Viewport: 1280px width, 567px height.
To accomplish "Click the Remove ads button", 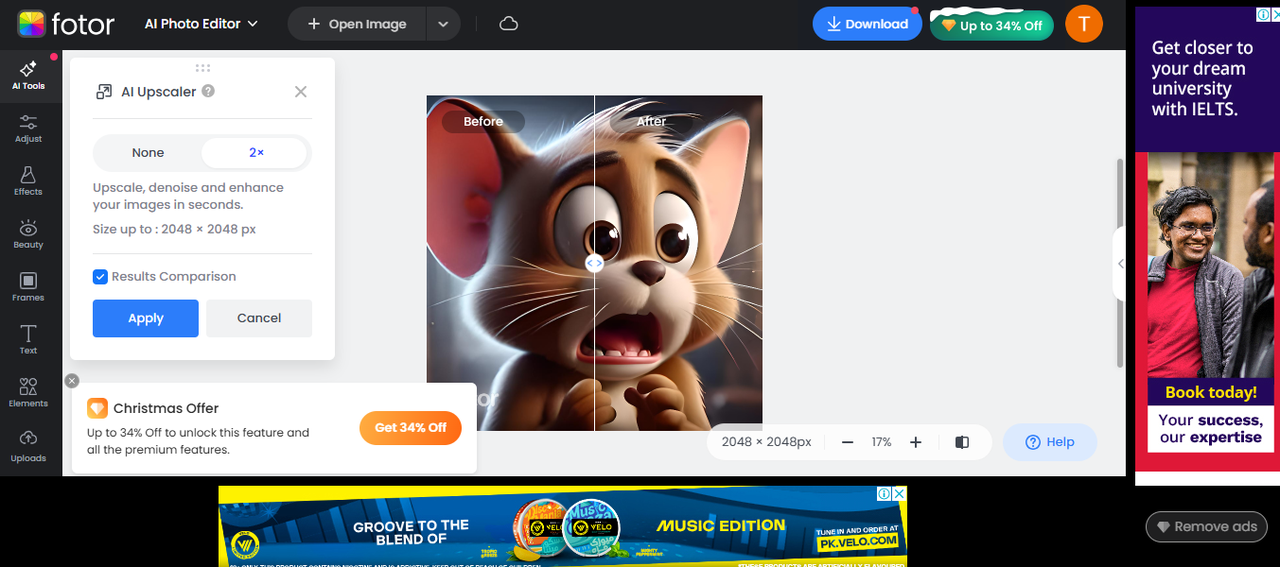I will point(1206,527).
